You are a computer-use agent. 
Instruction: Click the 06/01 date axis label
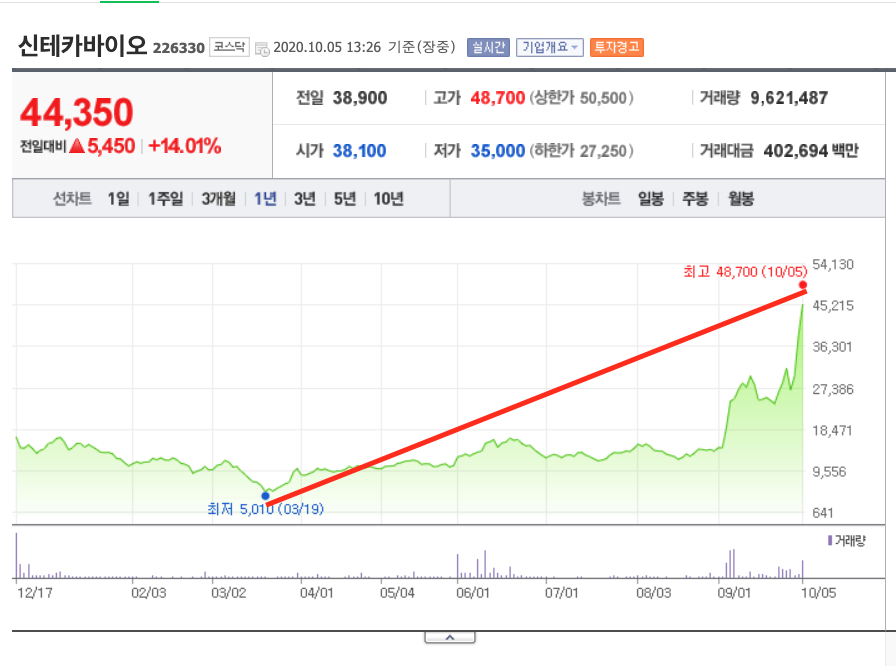[x=473, y=593]
